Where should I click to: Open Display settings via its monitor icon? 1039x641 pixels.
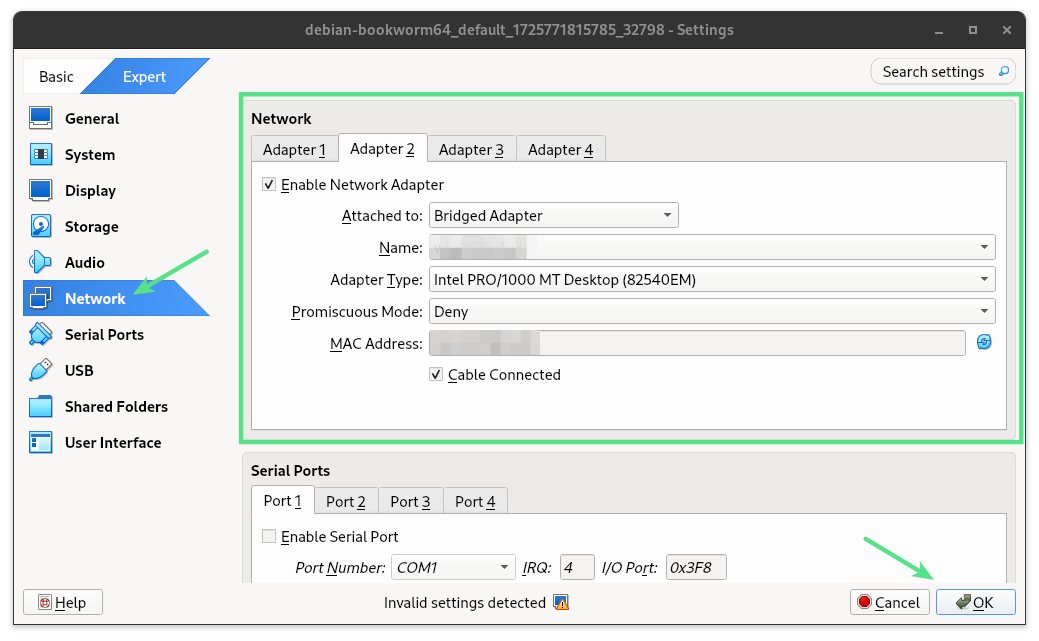(x=40, y=190)
